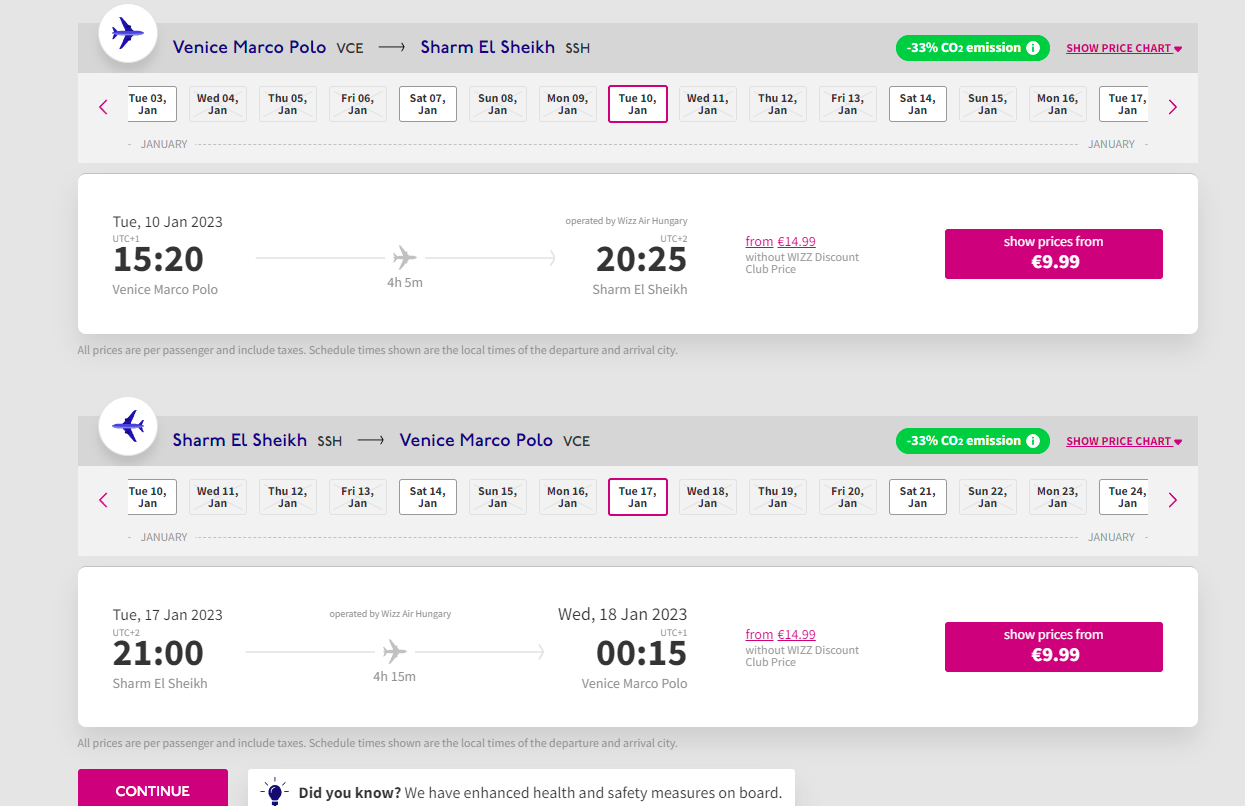Screen dimensions: 1245x806
Task: Expand outbound flight Show Price Chart
Action: 1124,48
